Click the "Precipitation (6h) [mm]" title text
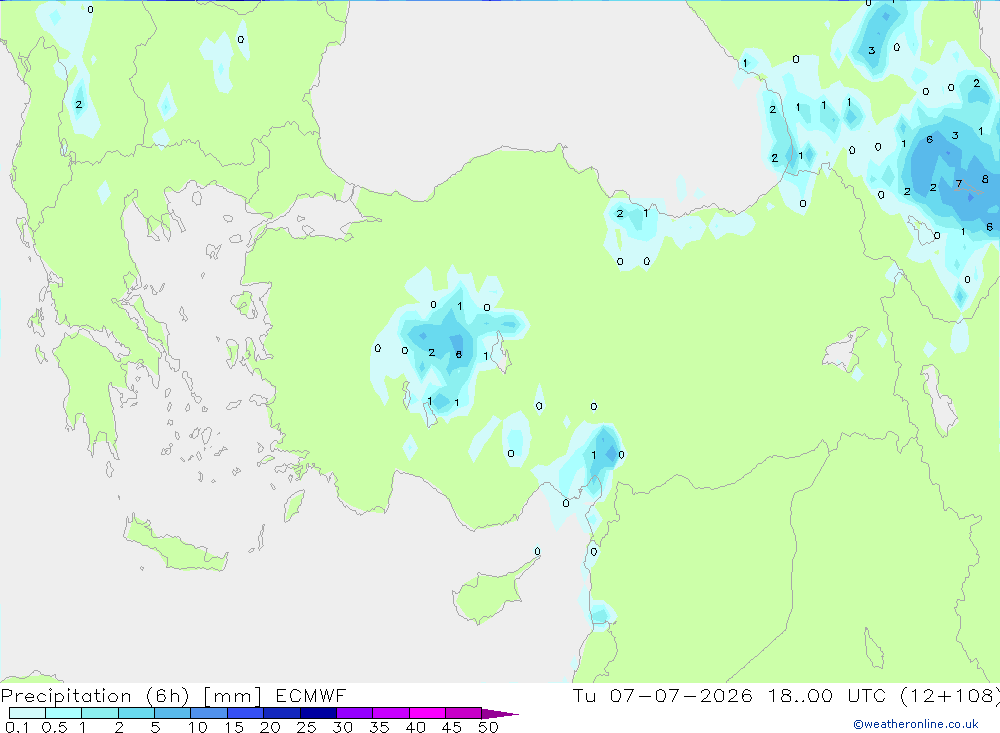This screenshot has height=733, width=1000. click(x=131, y=696)
